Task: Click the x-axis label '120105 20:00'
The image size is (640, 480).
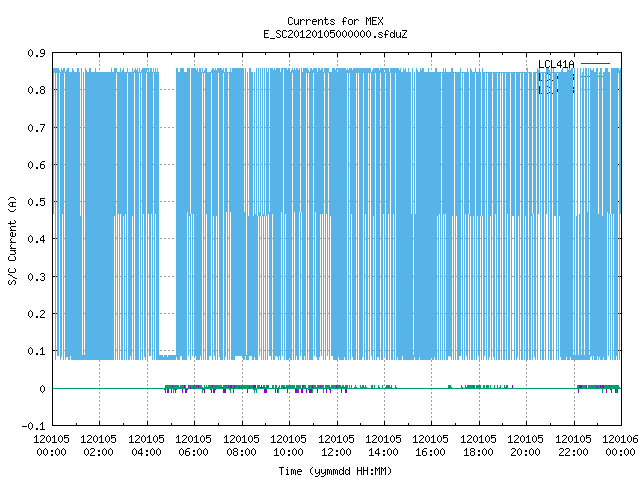Action: click(525, 446)
